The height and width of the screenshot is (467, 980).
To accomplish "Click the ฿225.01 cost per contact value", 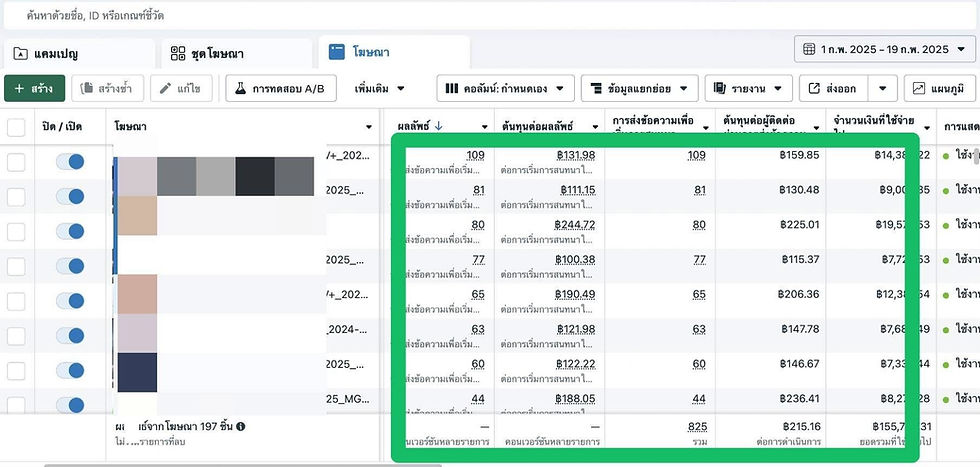I will pyautogui.click(x=799, y=225).
